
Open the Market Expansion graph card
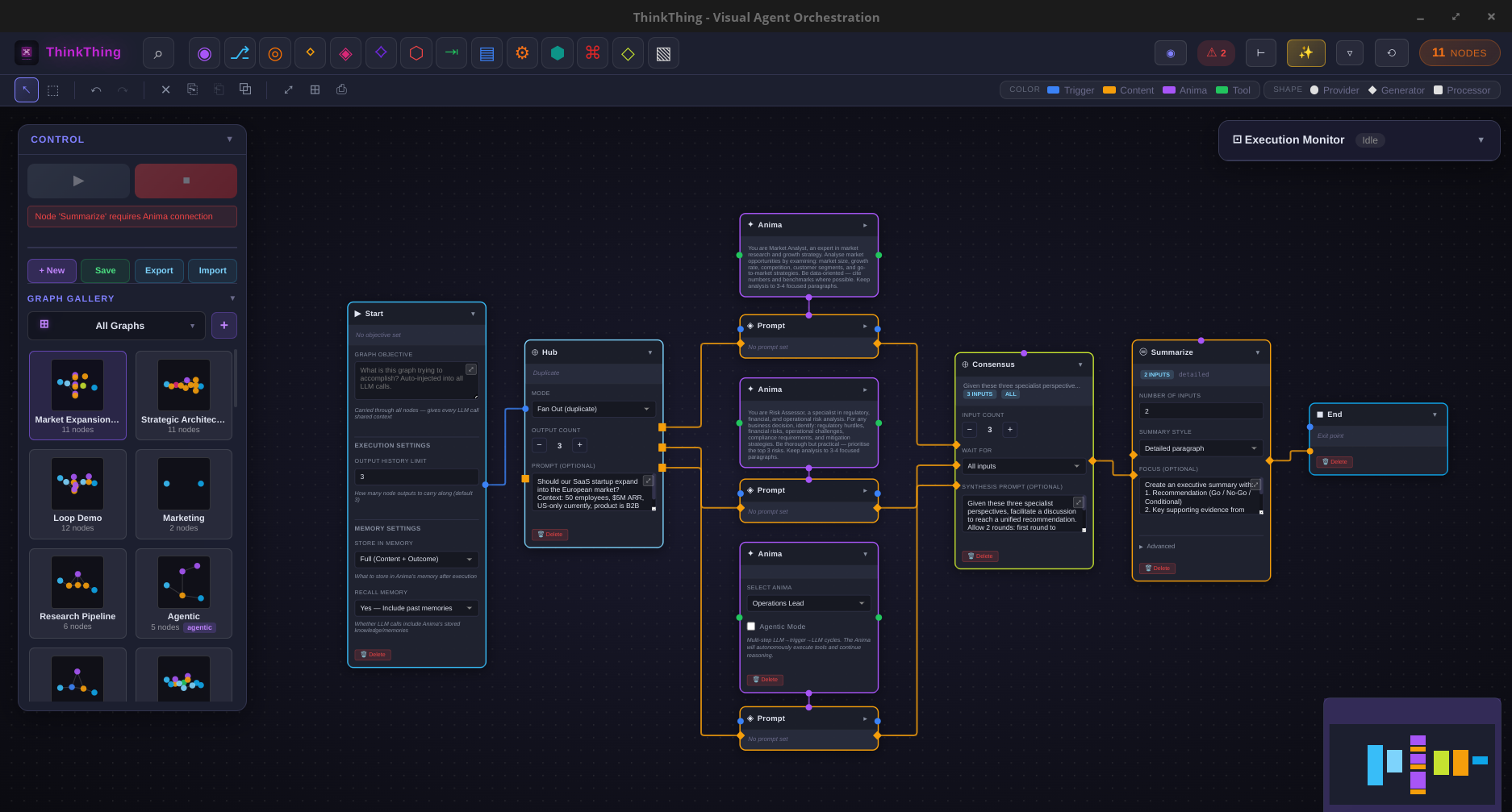coord(77,395)
